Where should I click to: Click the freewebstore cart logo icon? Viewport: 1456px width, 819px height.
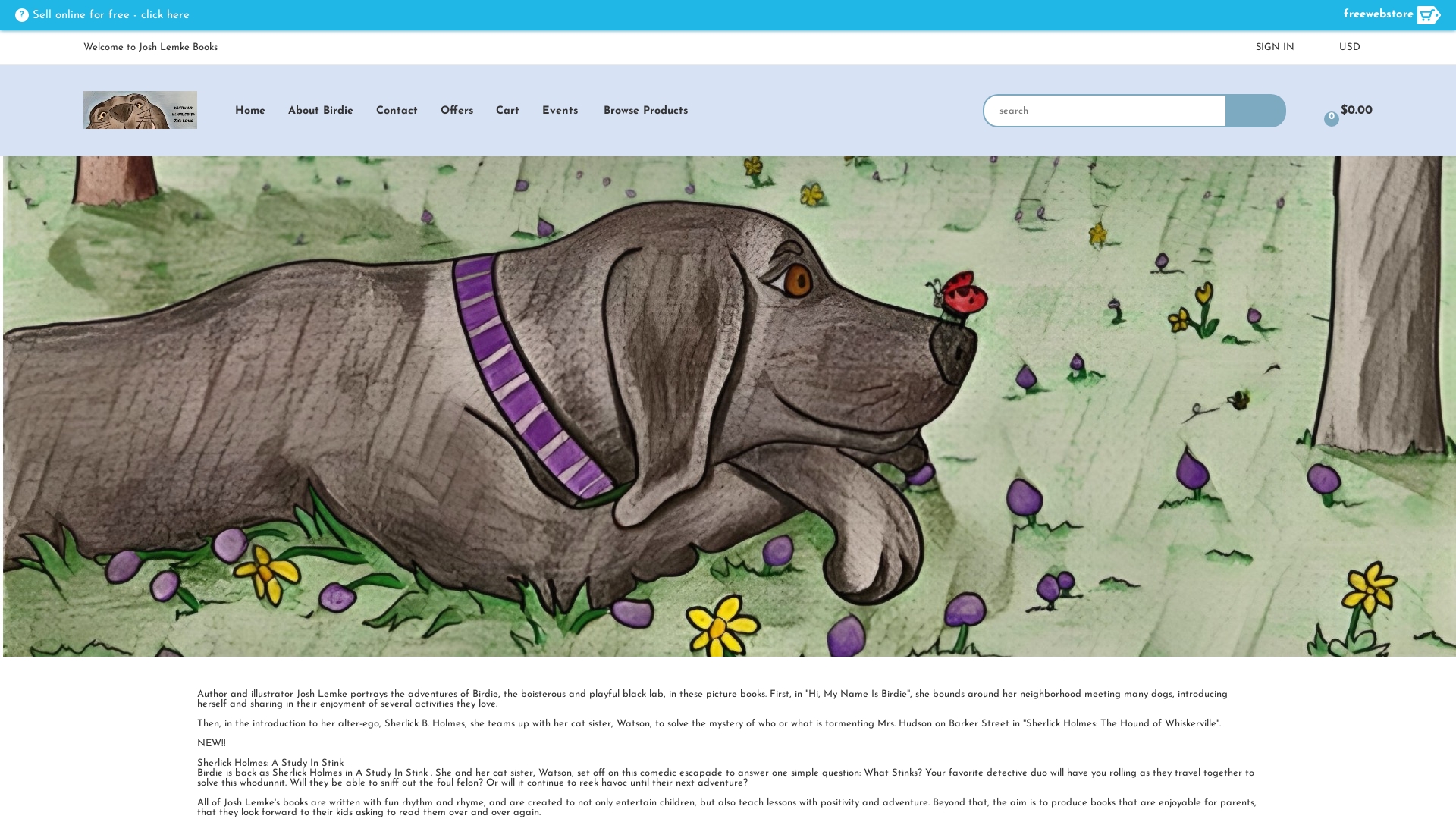tap(1429, 15)
